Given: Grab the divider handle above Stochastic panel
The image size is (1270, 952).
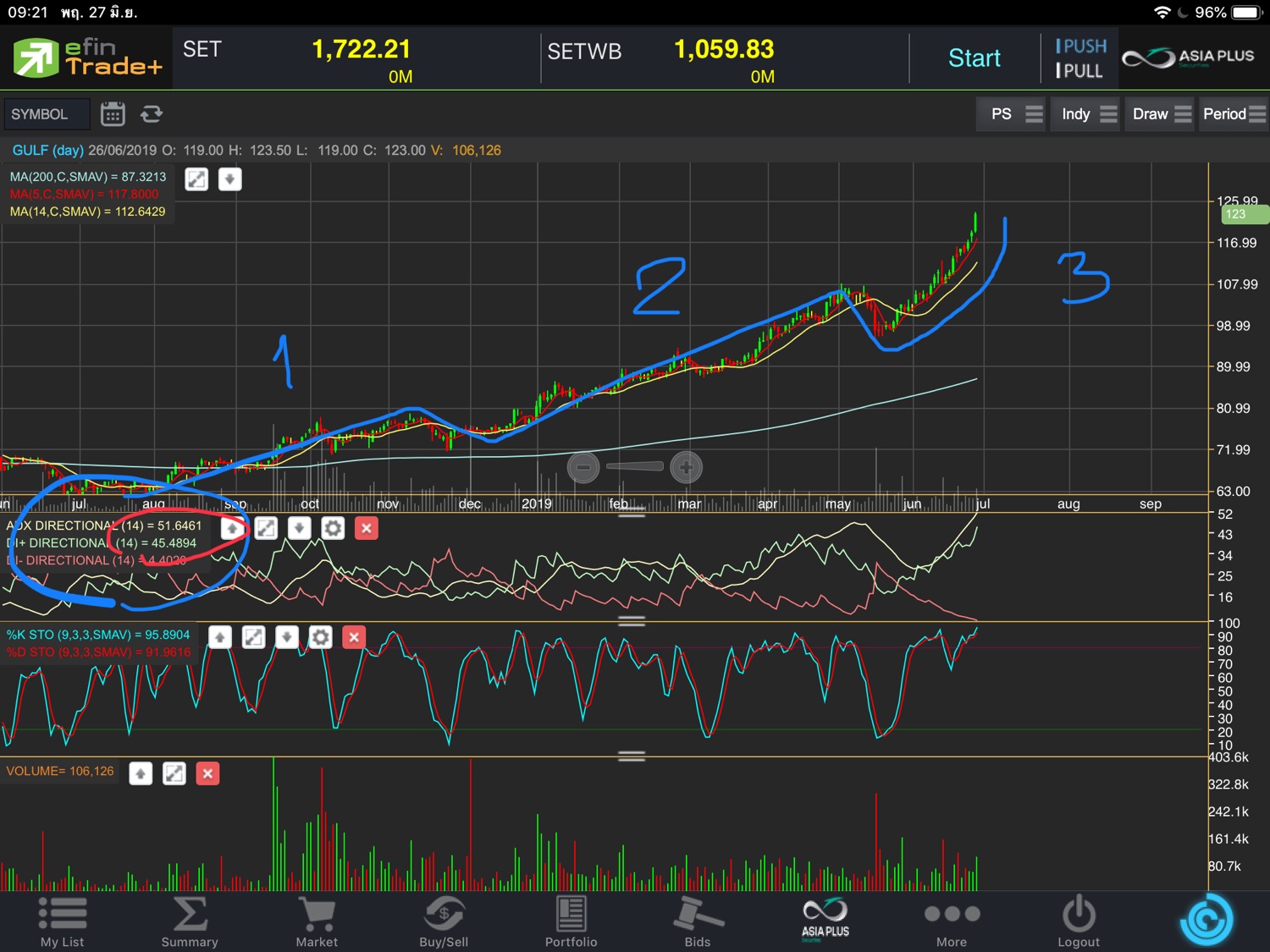Looking at the screenshot, I should [x=632, y=620].
